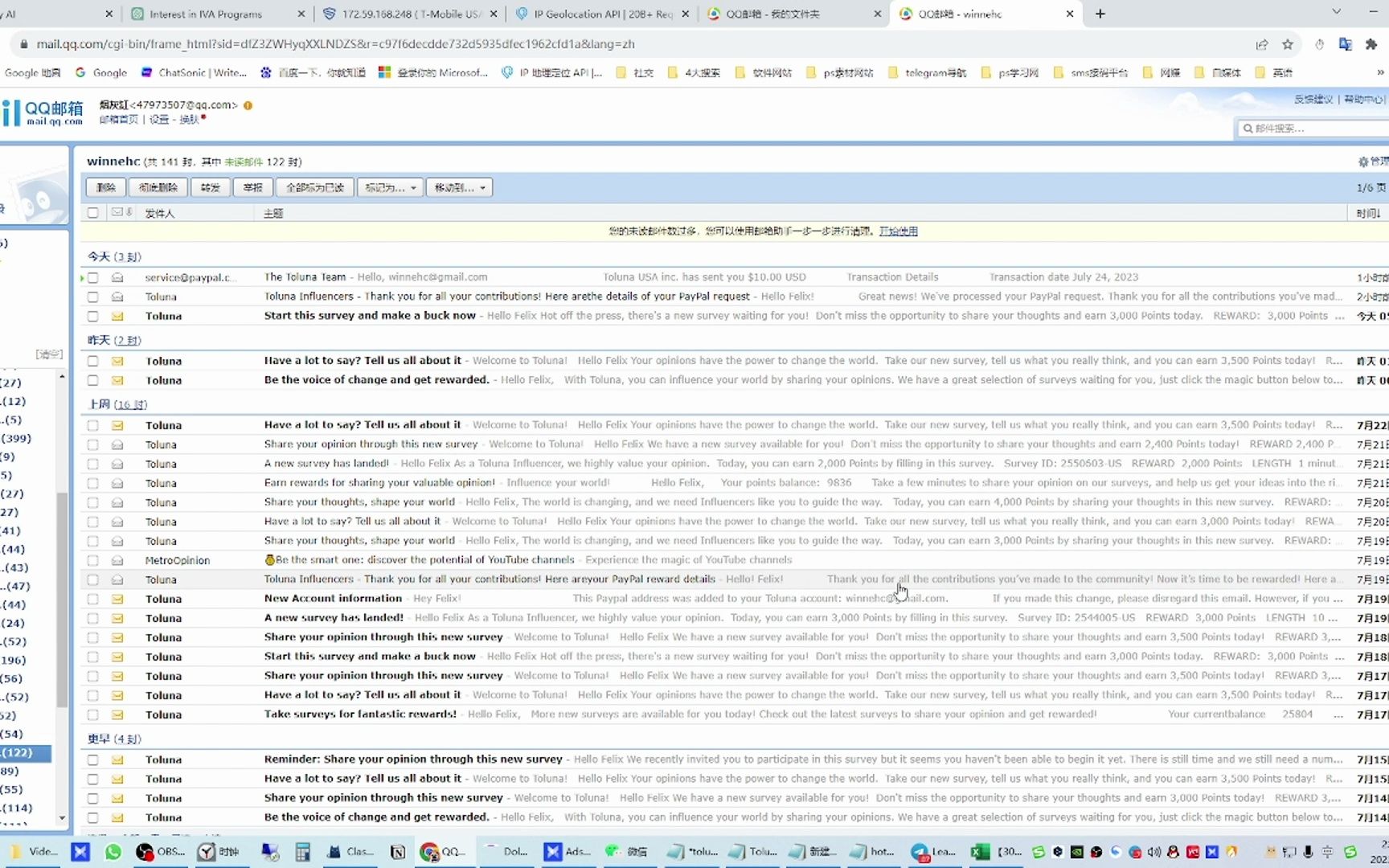
Task: Open the Excel icon in the taskbar
Action: coord(980,852)
